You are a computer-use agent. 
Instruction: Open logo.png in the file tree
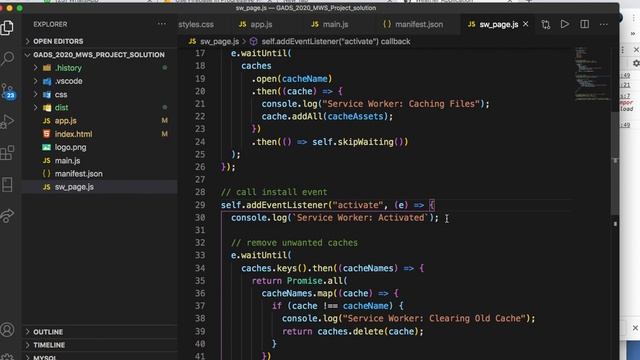pyautogui.click(x=71, y=147)
